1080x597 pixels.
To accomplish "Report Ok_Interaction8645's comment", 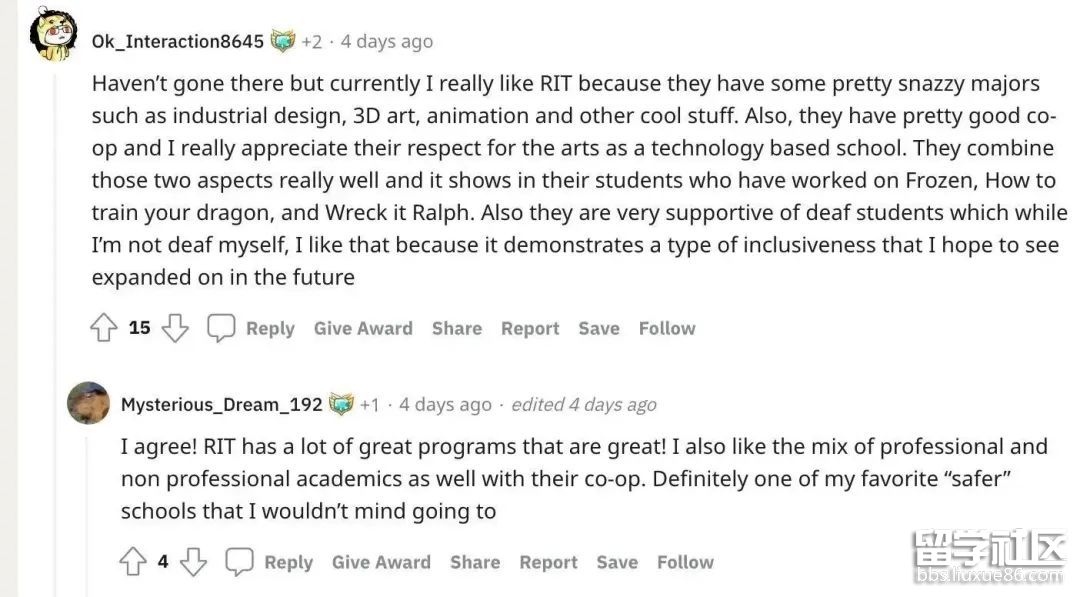I will 530,328.
